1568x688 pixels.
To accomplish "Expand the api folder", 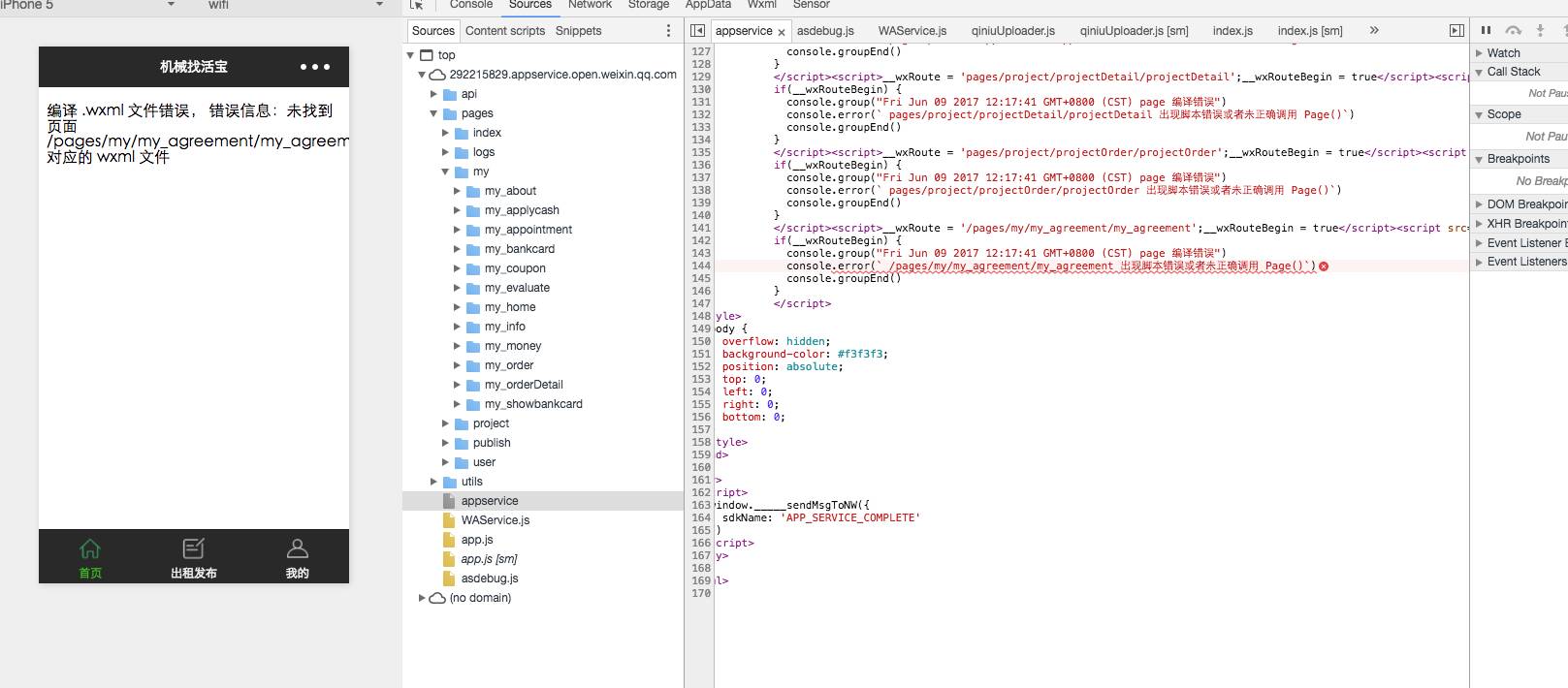I will coord(433,94).
